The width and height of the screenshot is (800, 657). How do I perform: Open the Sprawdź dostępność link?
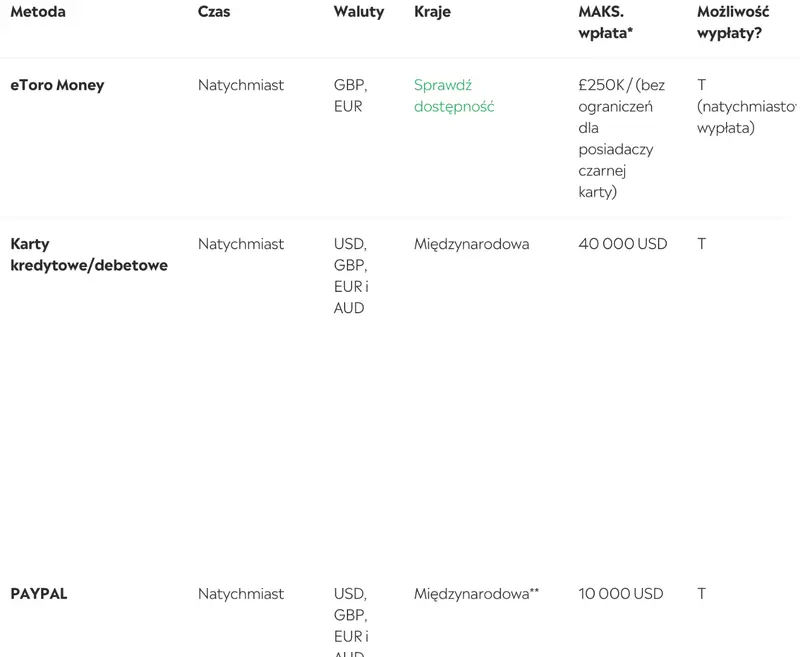[454, 96]
